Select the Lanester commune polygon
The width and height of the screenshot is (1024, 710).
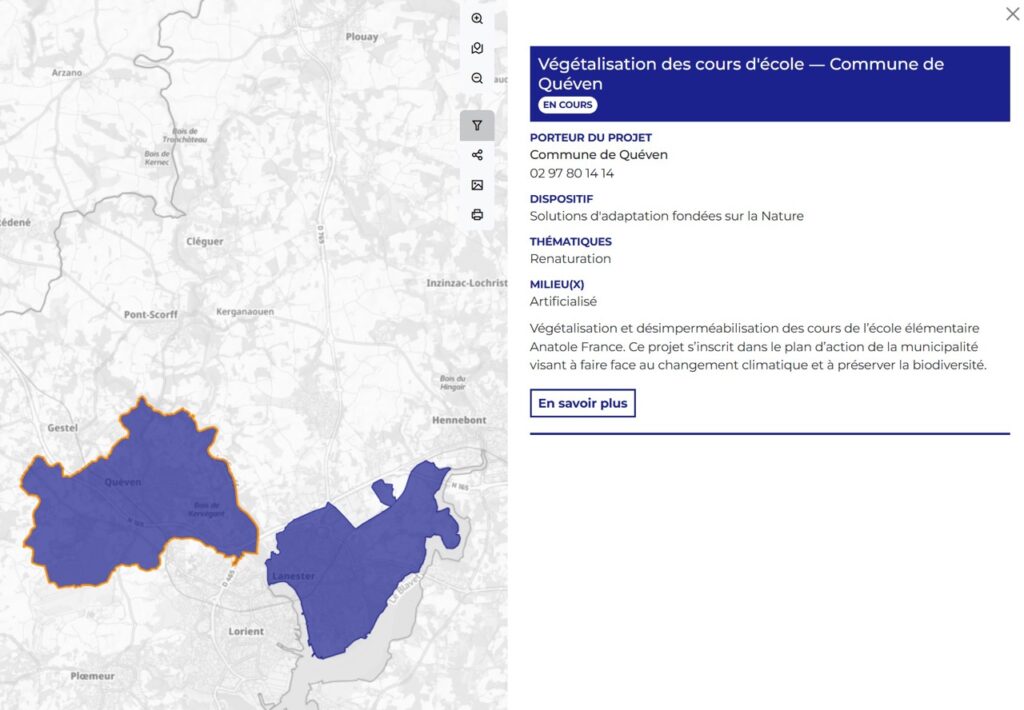350,570
